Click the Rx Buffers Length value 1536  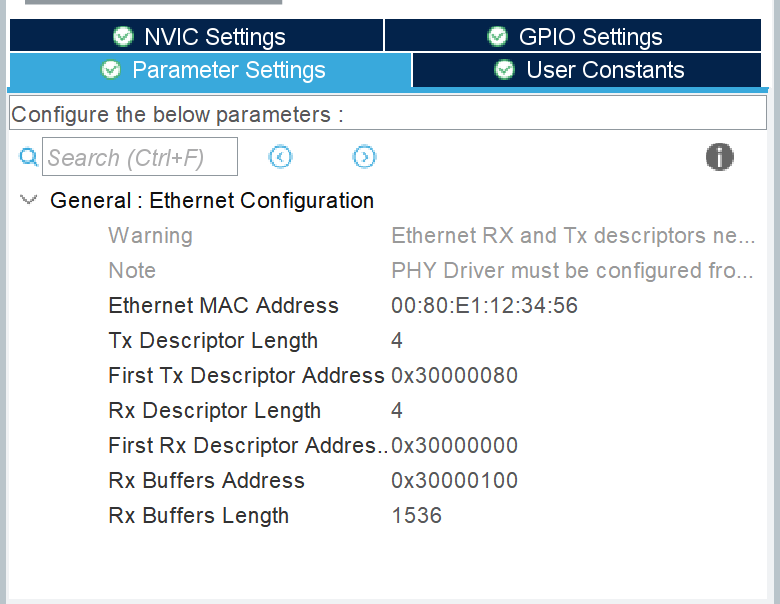point(416,515)
